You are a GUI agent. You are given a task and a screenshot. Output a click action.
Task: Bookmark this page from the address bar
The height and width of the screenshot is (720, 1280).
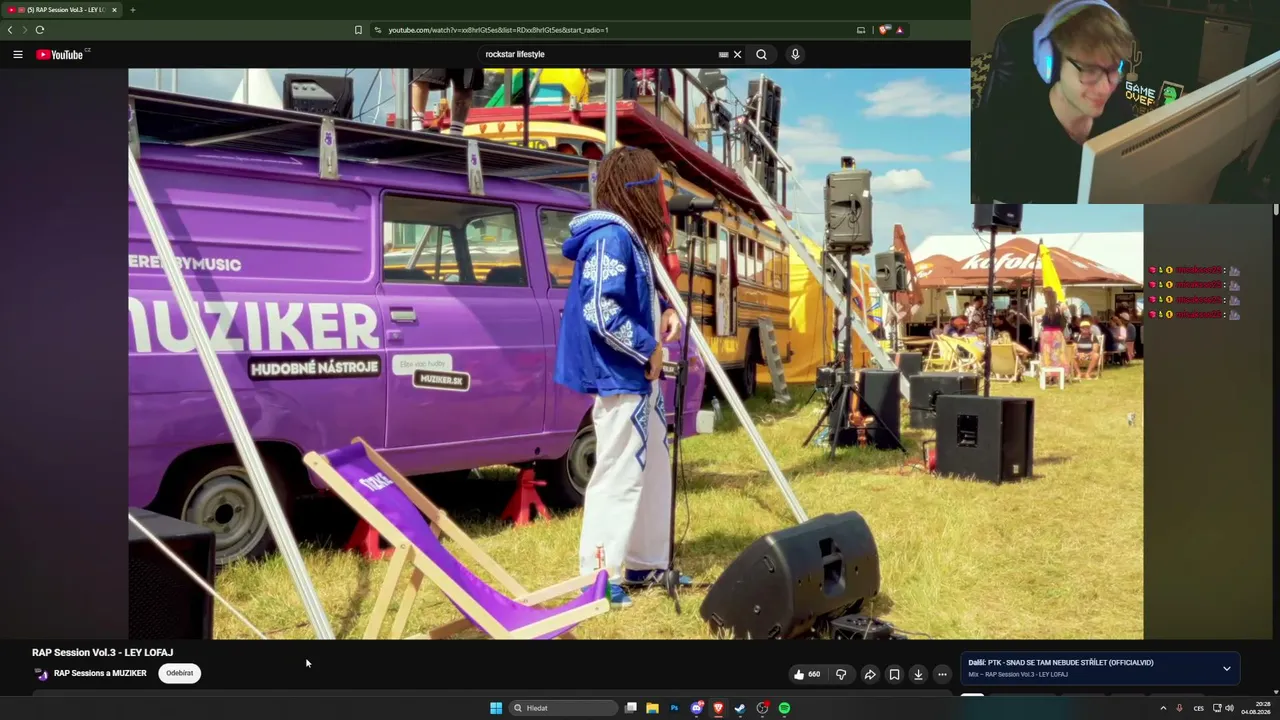[x=358, y=30]
